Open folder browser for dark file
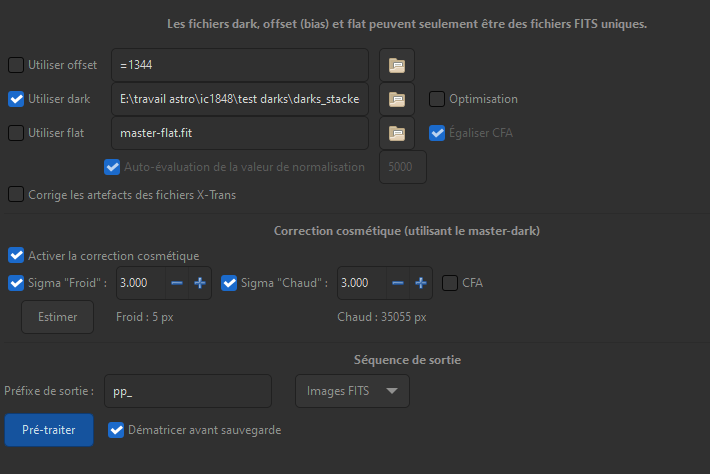This screenshot has height=474, width=710. (397, 99)
